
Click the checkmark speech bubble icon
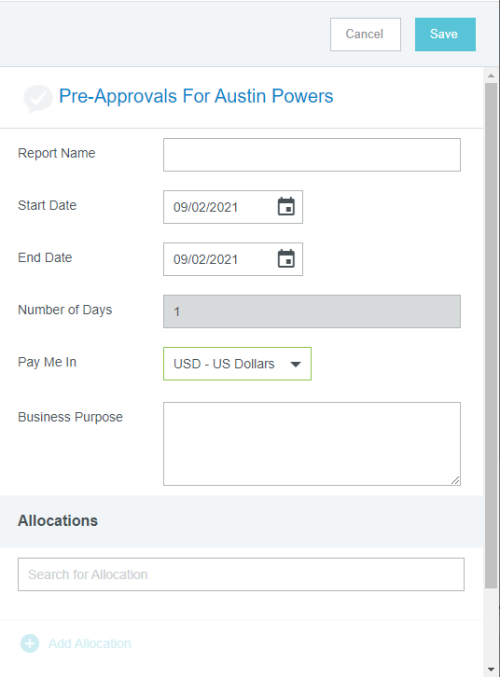tap(38, 98)
